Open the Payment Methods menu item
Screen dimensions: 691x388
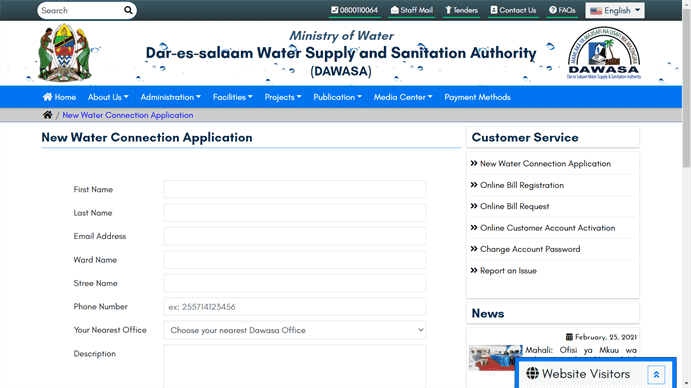[x=477, y=97]
